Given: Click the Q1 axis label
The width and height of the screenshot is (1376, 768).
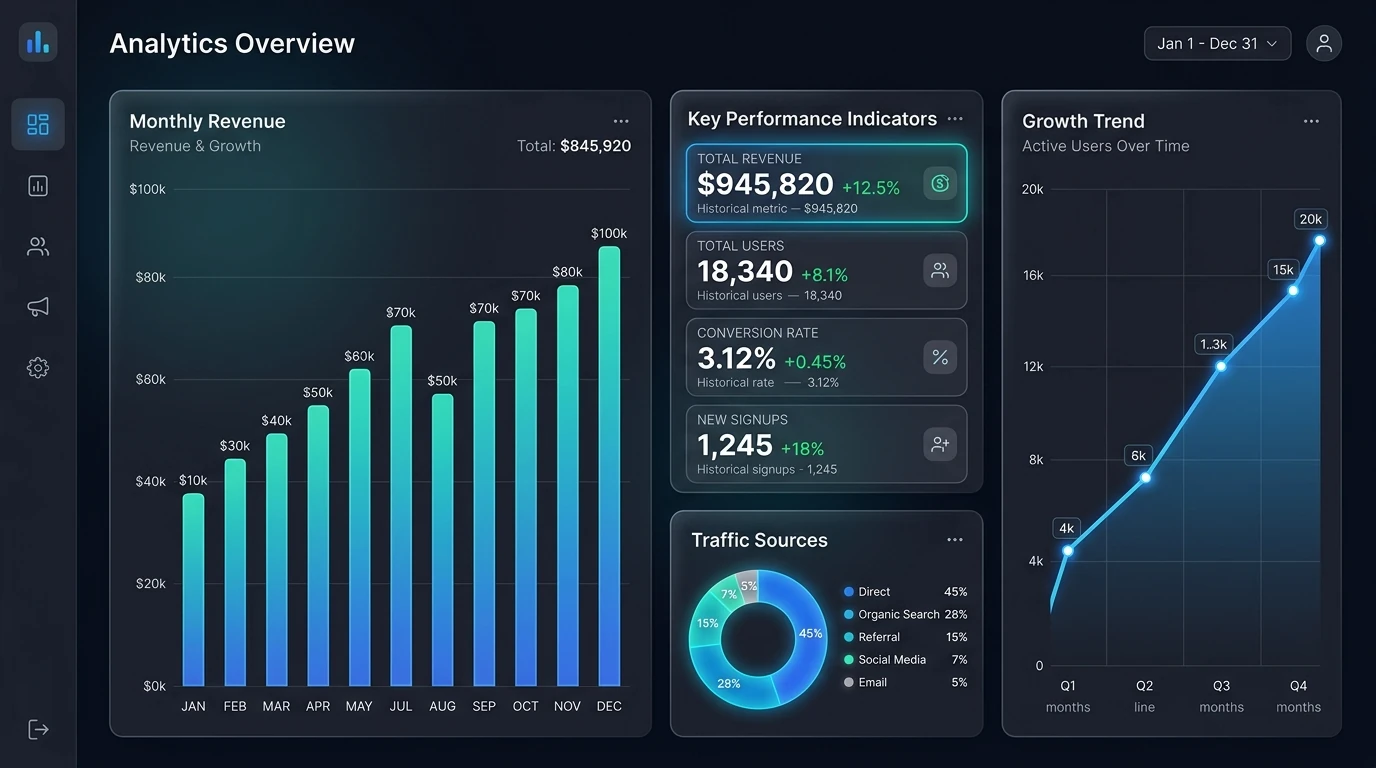Looking at the screenshot, I should 1068,686.
